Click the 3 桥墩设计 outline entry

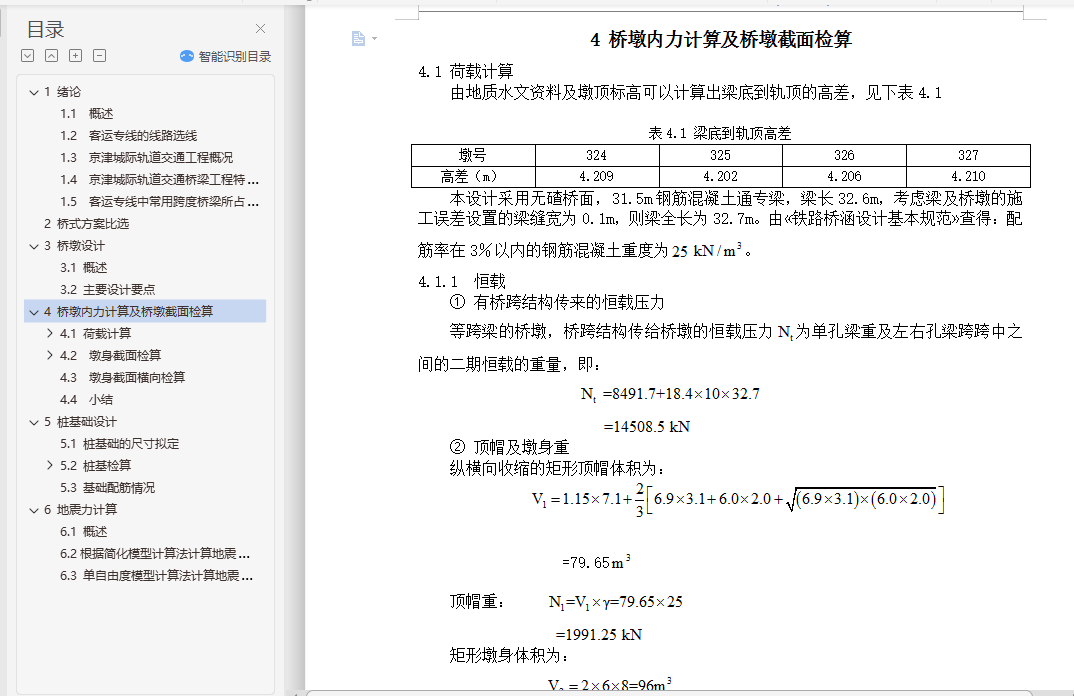pos(74,246)
